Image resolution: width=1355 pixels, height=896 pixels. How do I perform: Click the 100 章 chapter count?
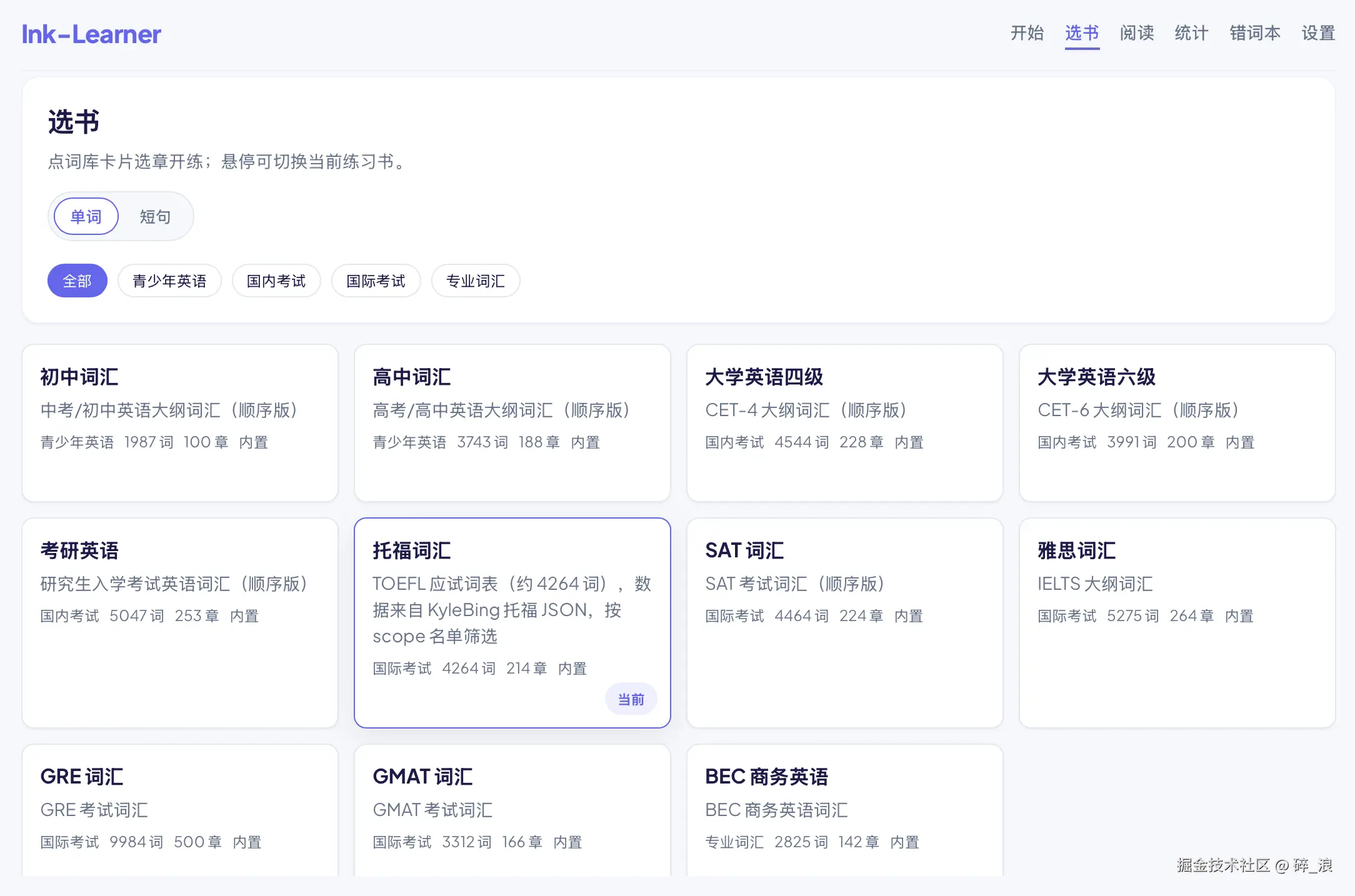tap(206, 442)
